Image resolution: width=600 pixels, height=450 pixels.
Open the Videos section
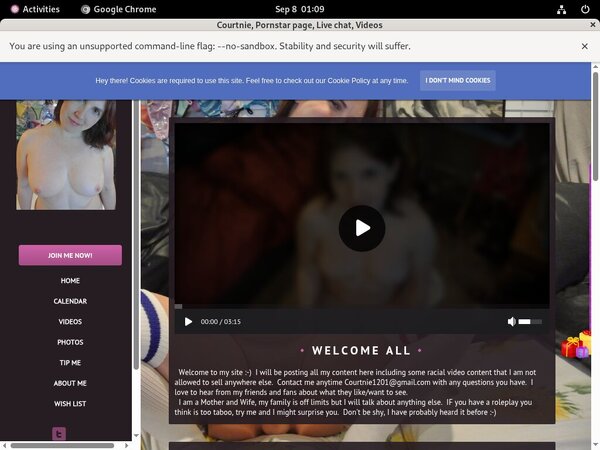click(x=70, y=322)
